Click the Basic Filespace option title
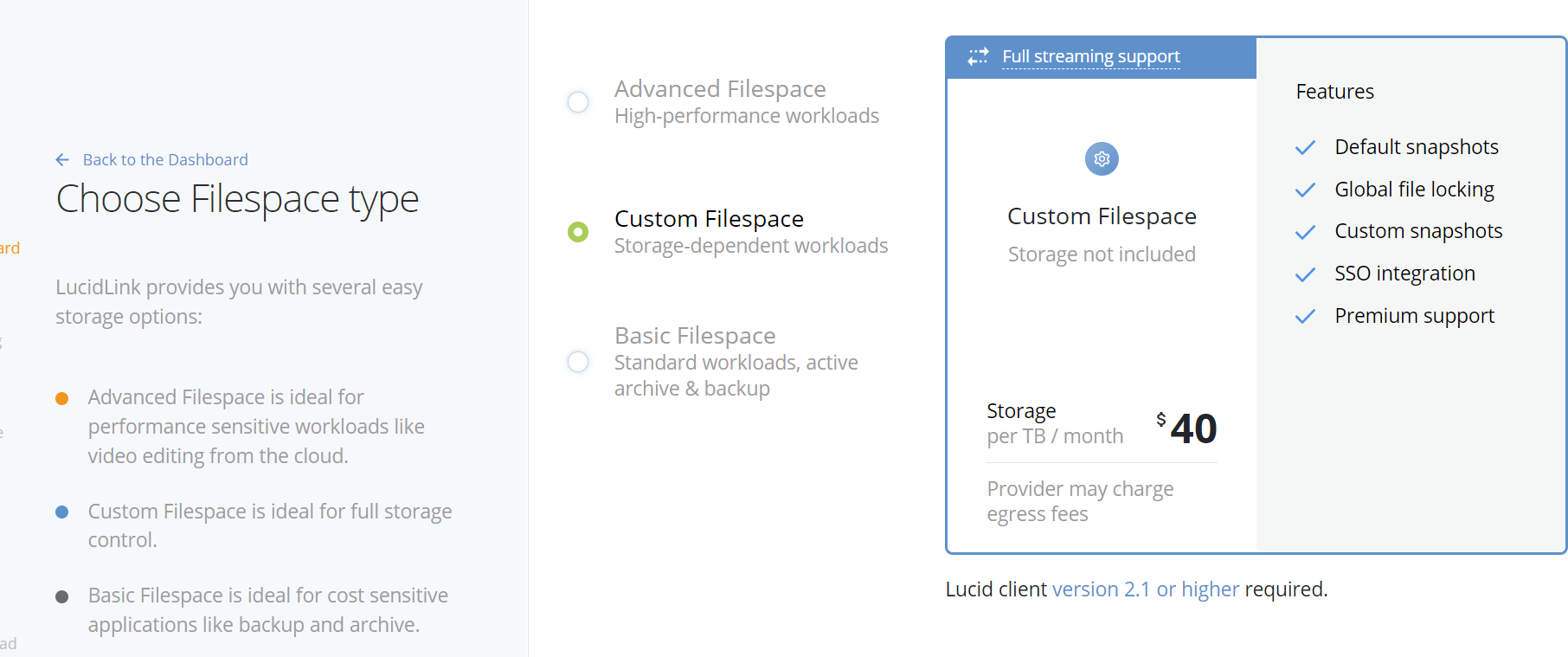This screenshot has width=1568, height=657. pos(695,336)
